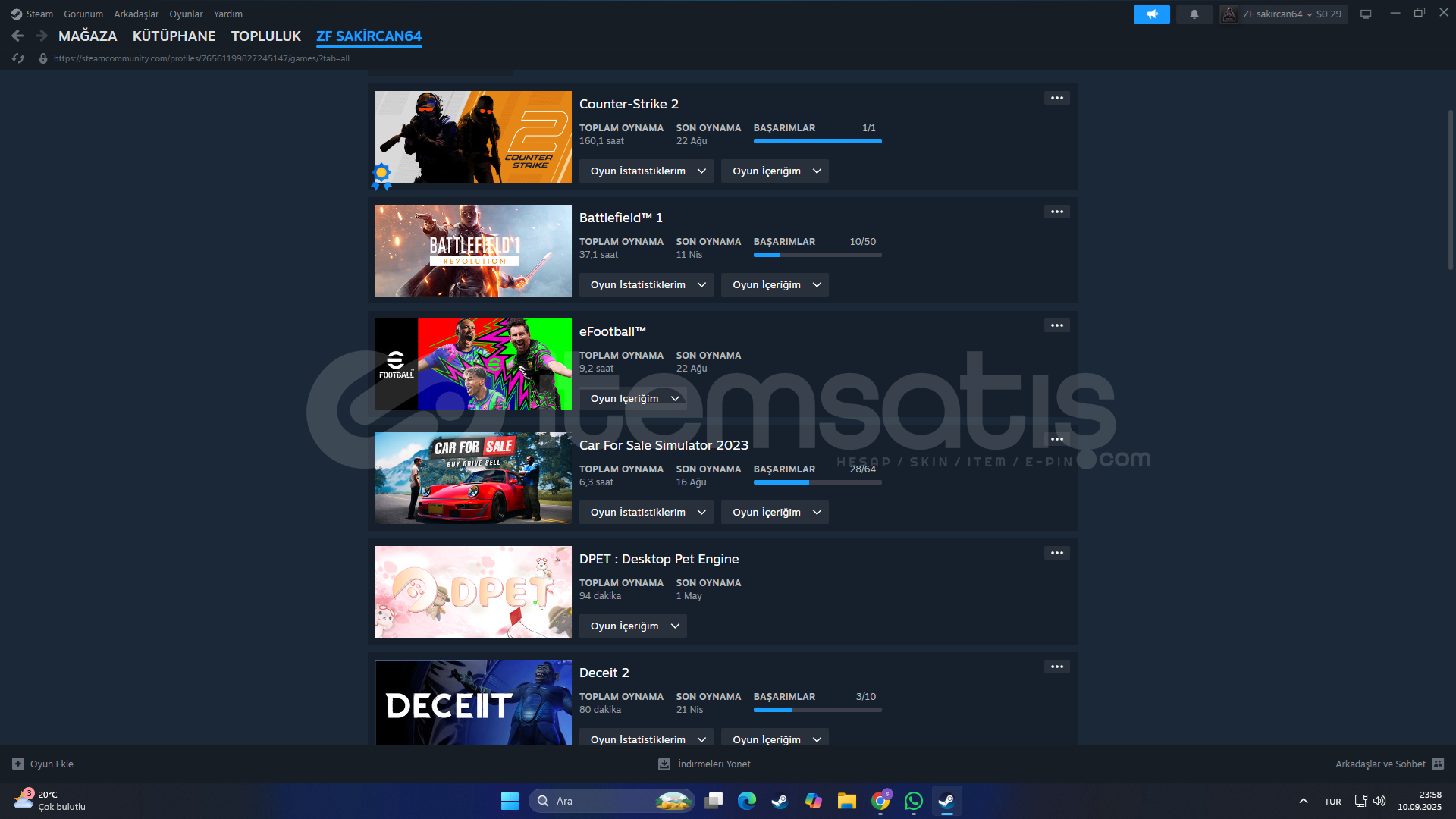The image size is (1456, 819).
Task: Open Task View on the taskbar
Action: coord(714,801)
